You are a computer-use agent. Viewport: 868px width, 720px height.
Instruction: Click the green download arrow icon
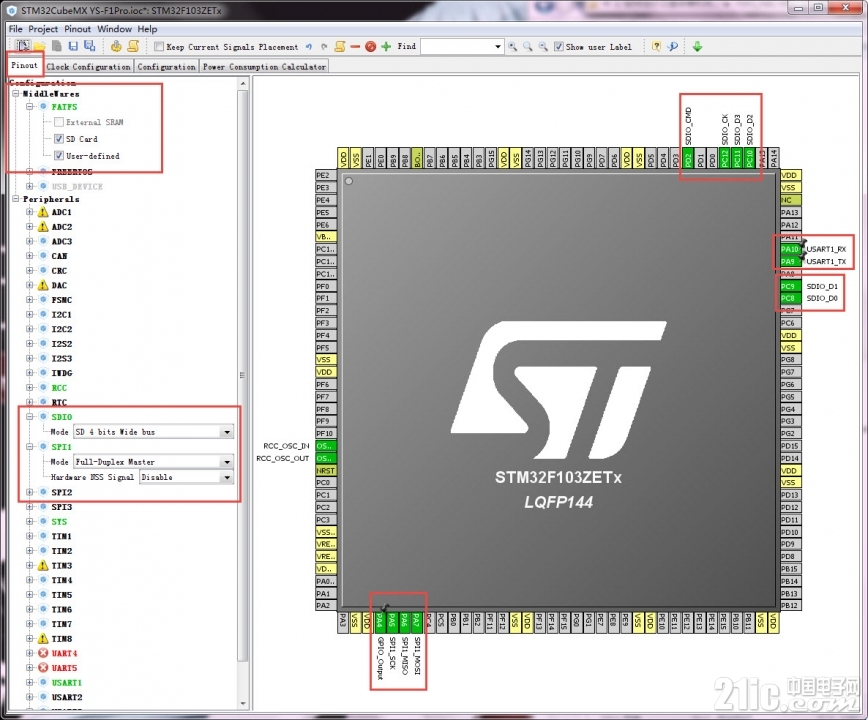point(698,47)
